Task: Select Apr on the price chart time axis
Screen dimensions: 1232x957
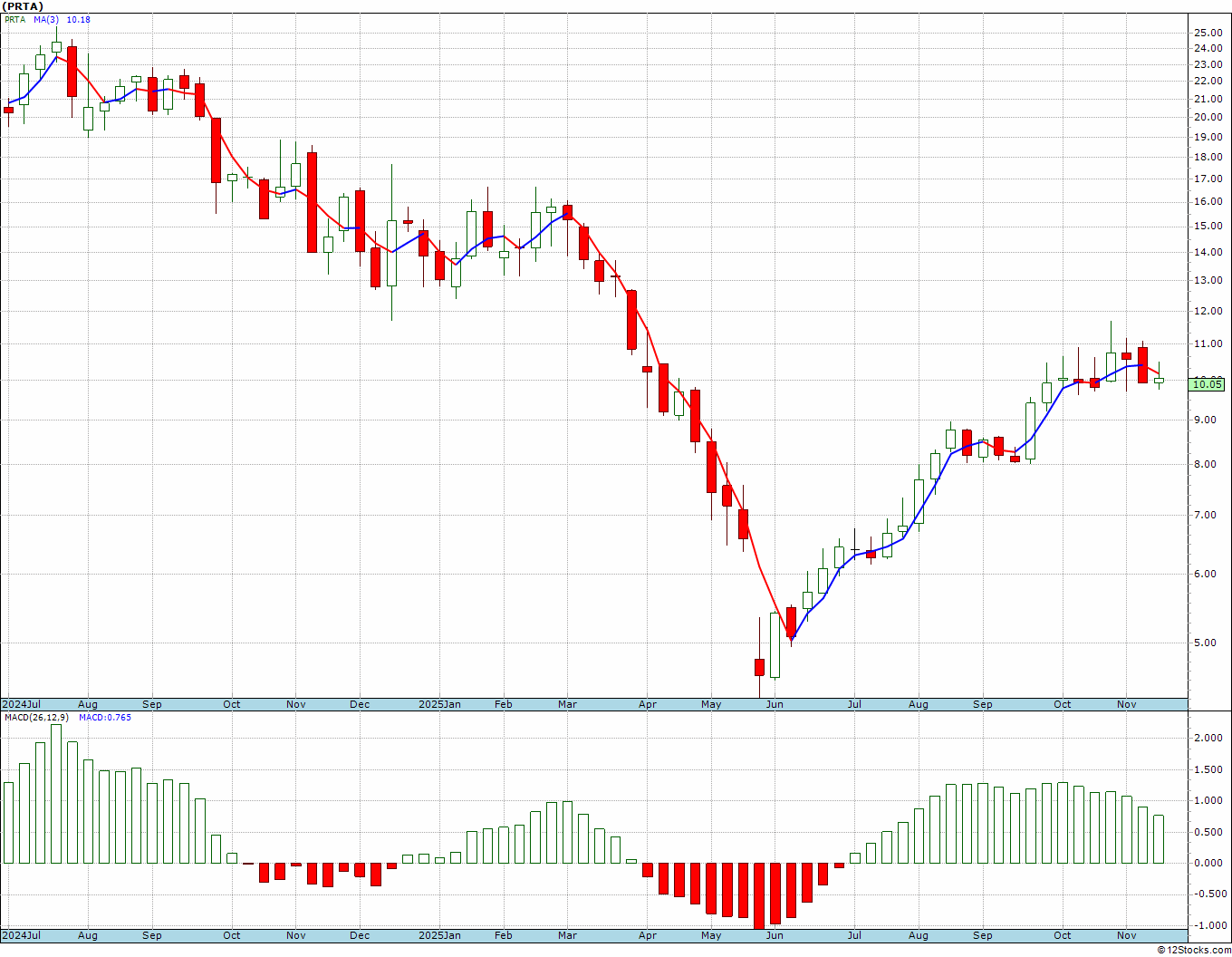Action: coord(648,704)
